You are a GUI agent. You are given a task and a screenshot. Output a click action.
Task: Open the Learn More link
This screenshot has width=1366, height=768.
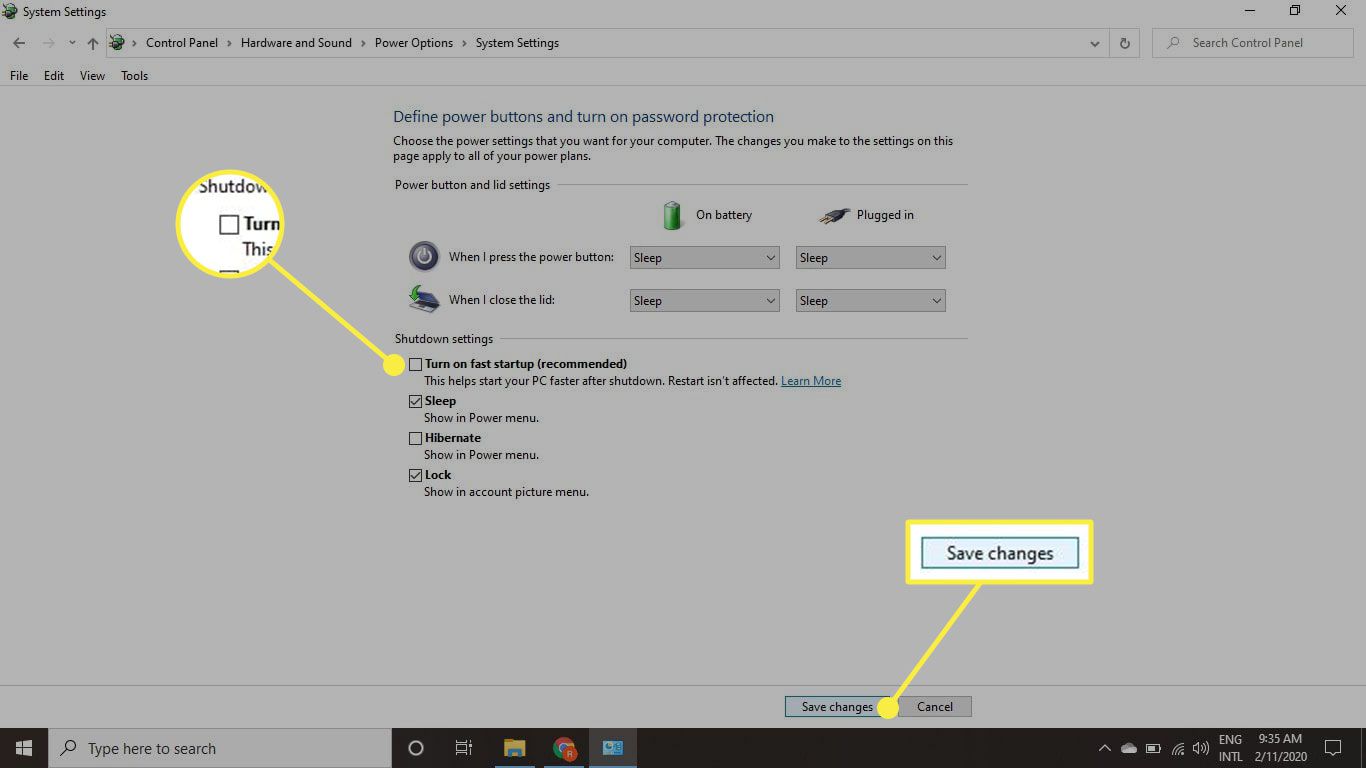coord(811,381)
